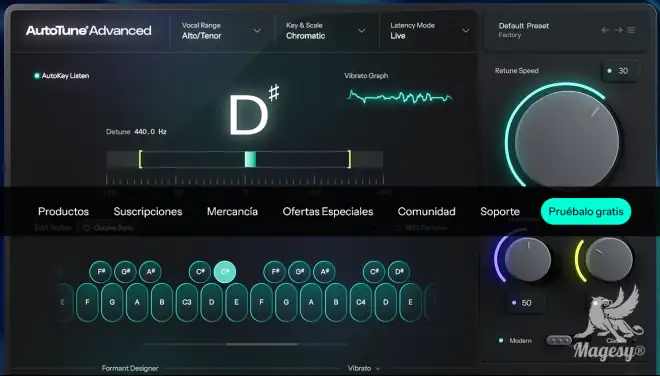The image size is (660, 376).
Task: Click the Vibrato Graph waveform
Action: click(399, 97)
